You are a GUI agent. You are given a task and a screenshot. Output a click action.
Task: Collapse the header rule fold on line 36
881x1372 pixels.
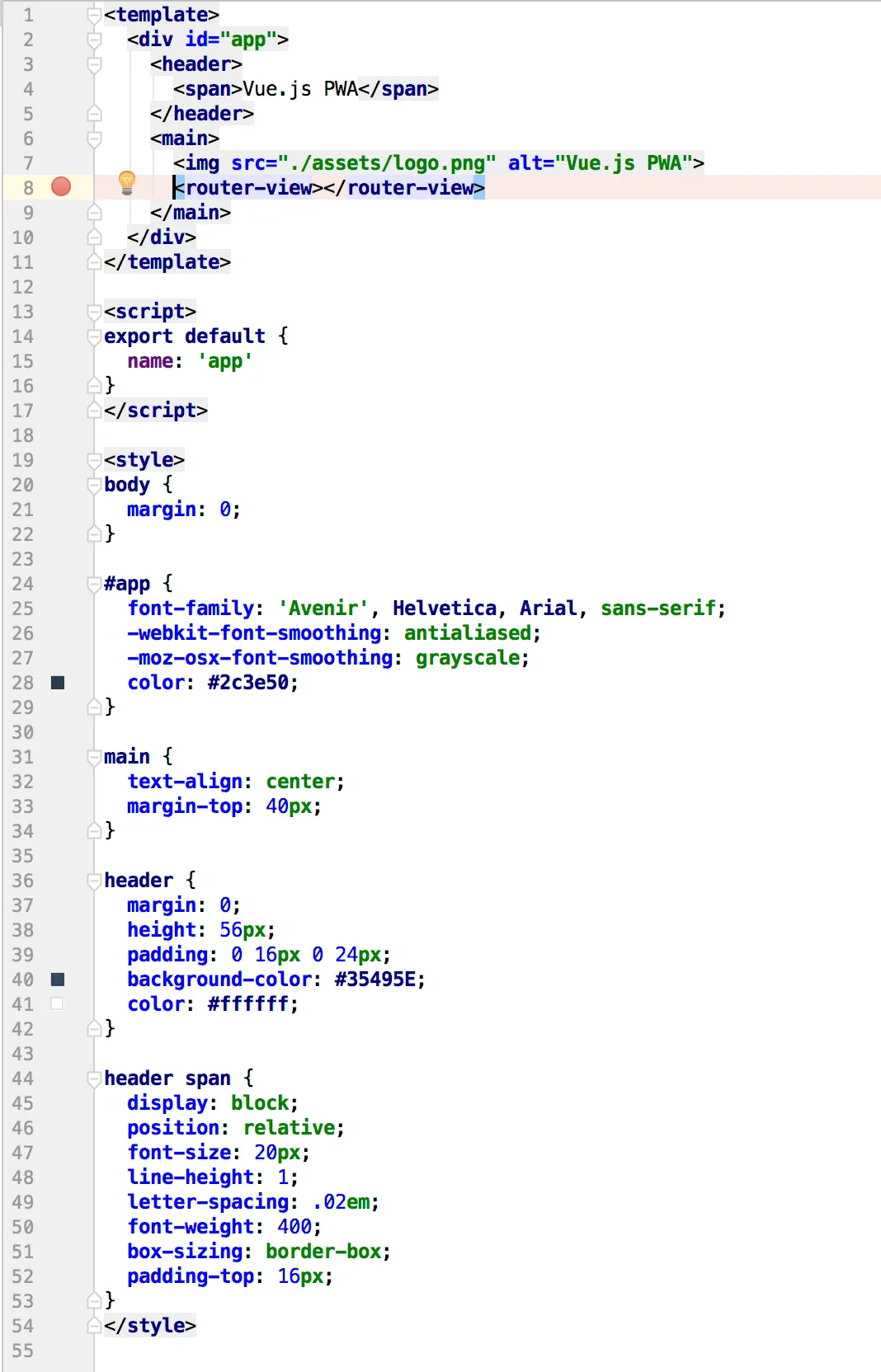pyautogui.click(x=94, y=881)
